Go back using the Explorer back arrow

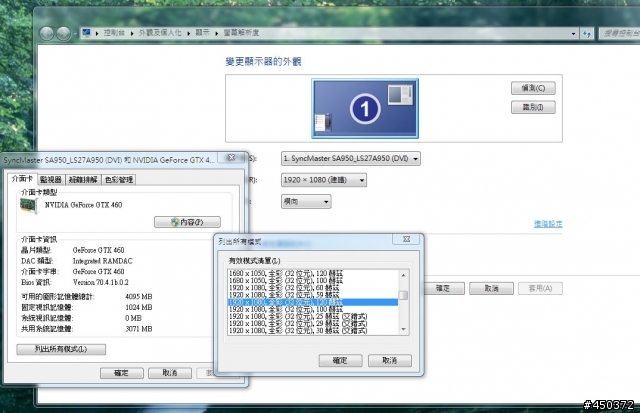47,33
